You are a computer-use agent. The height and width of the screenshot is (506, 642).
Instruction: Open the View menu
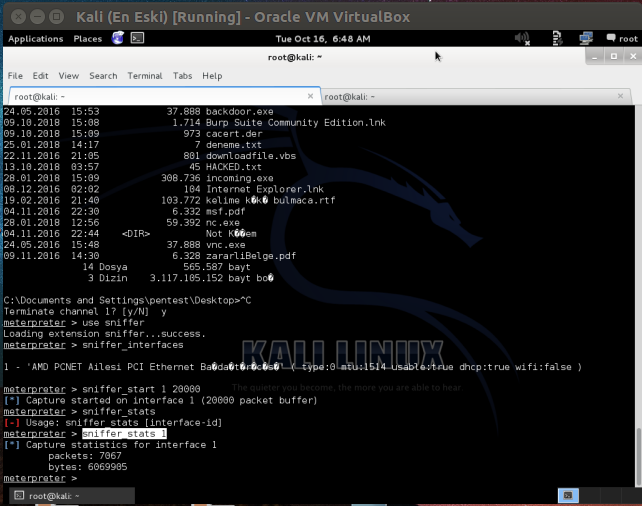68,76
